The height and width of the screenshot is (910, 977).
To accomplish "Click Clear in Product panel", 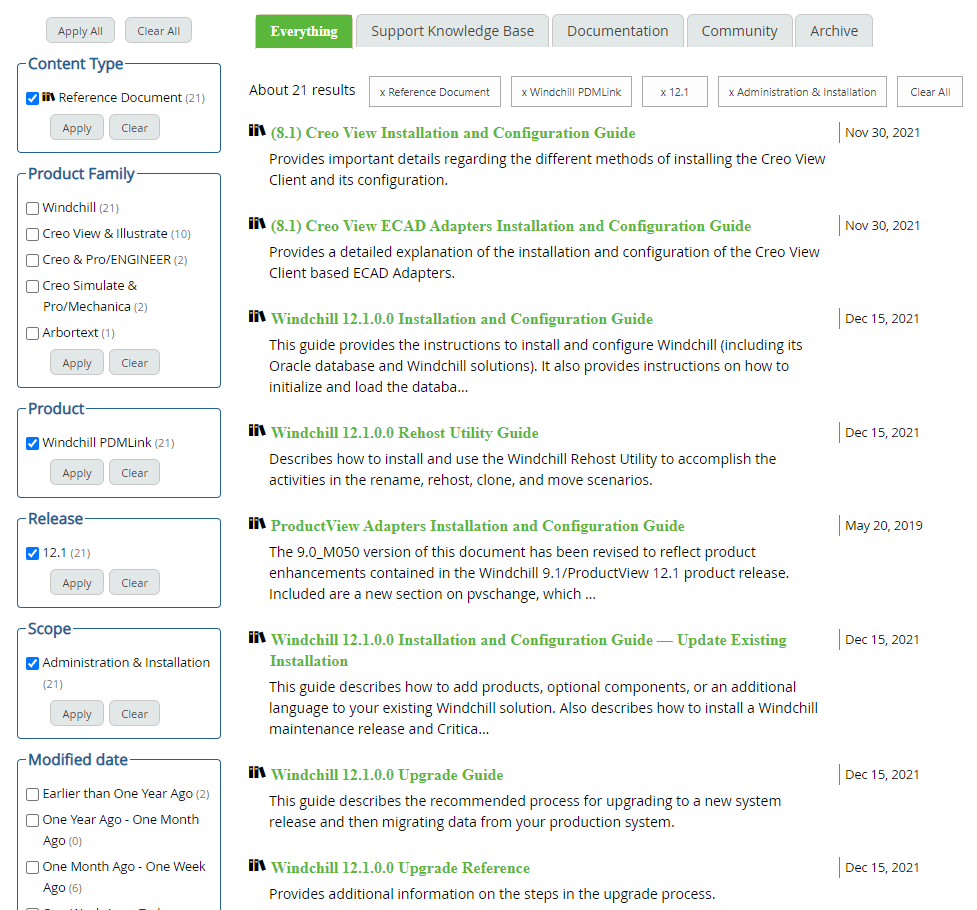I will tap(134, 472).
